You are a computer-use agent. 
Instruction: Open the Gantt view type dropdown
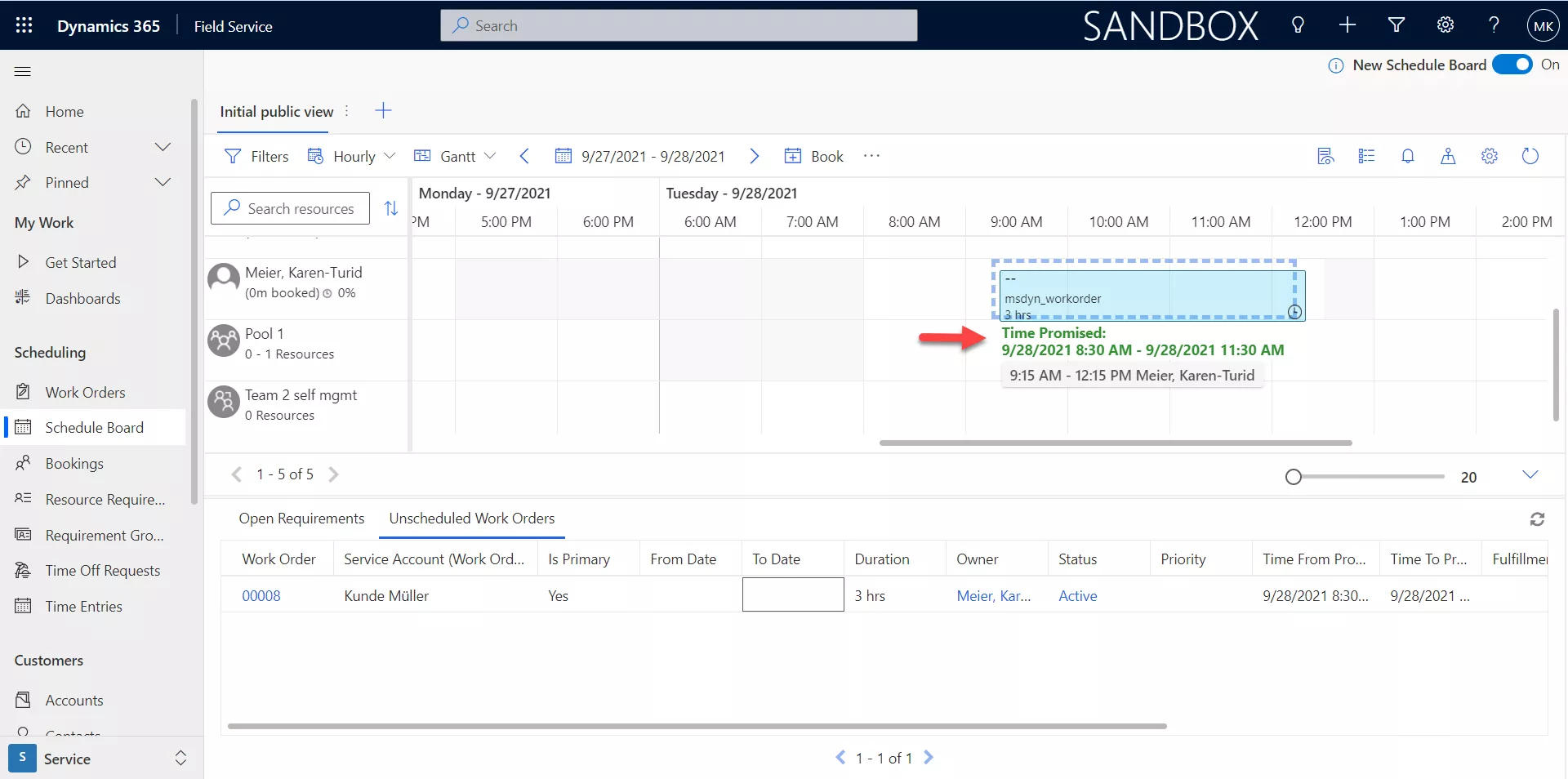[456, 156]
